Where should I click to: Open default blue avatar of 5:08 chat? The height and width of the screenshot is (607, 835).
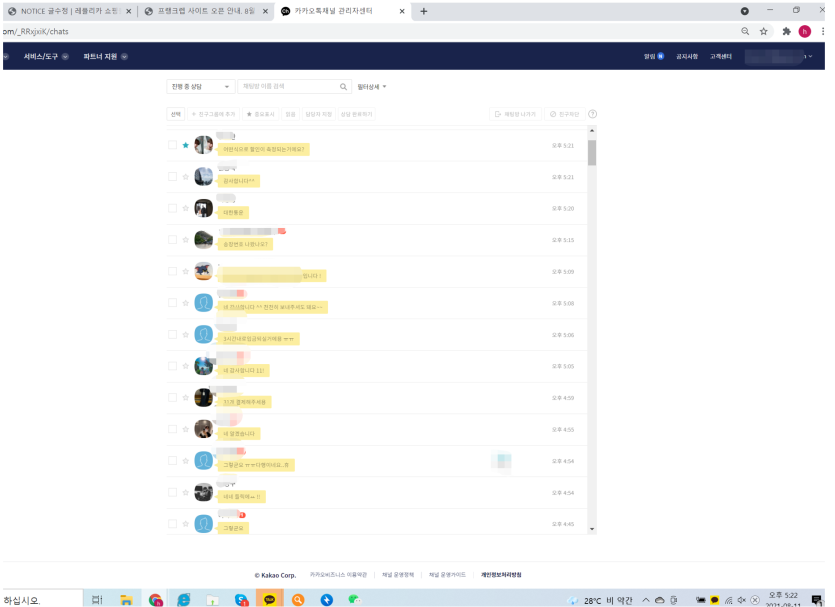(x=203, y=303)
